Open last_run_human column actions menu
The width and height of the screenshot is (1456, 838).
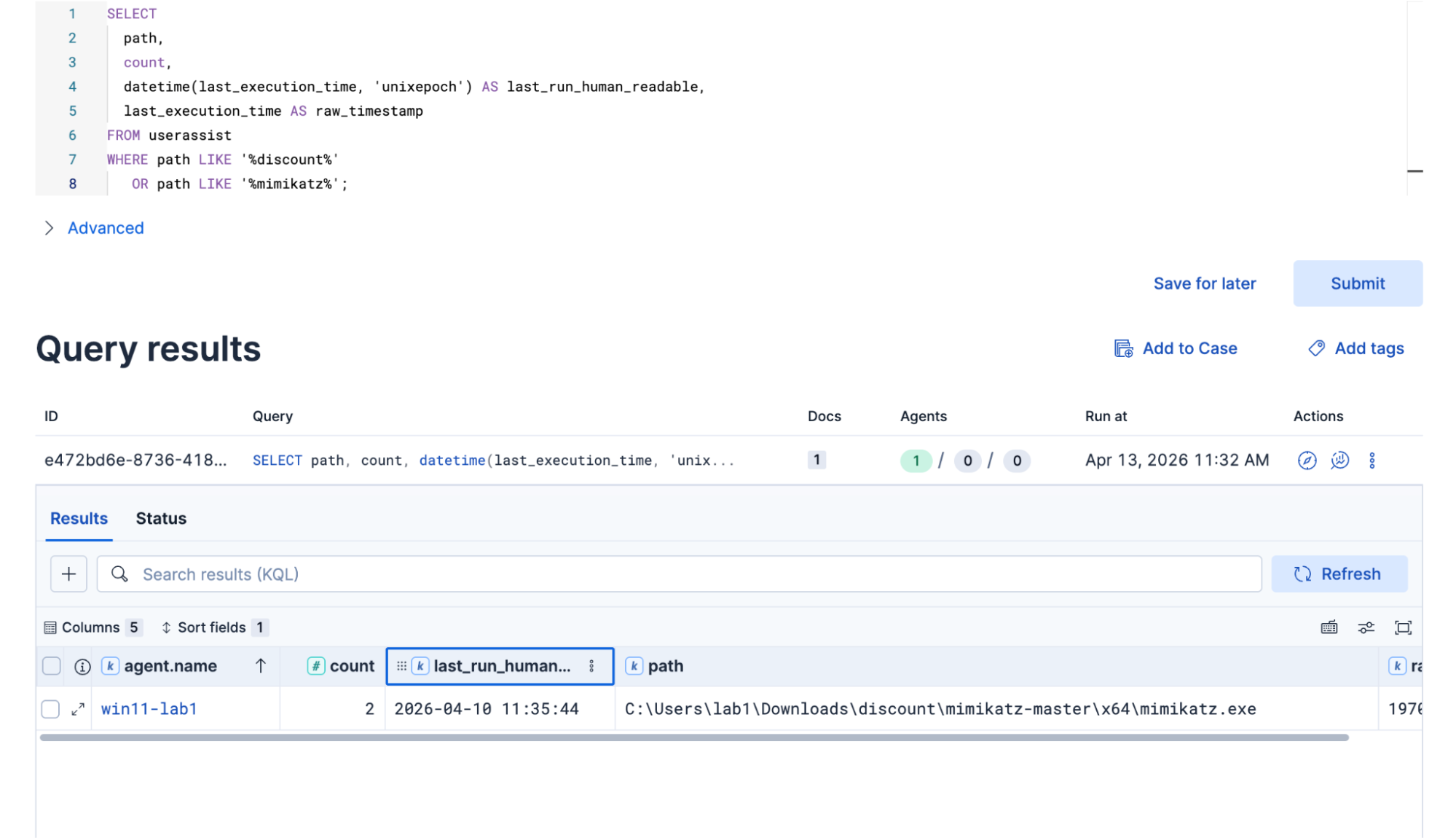pyautogui.click(x=591, y=666)
